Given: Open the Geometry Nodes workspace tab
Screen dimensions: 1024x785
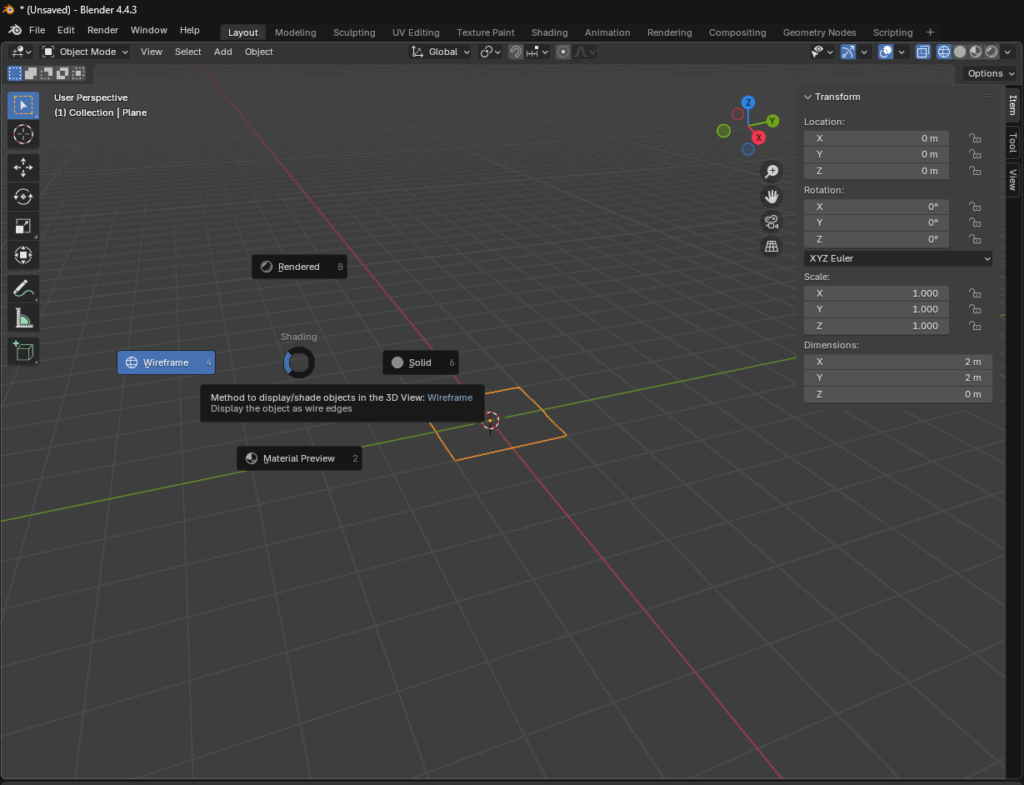Looking at the screenshot, I should click(819, 32).
